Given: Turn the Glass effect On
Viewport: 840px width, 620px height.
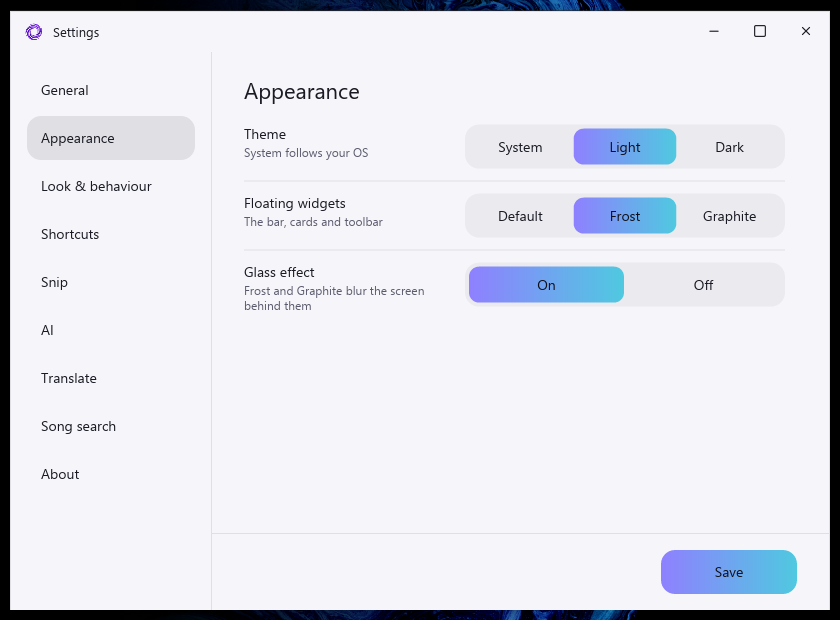Looking at the screenshot, I should 546,285.
